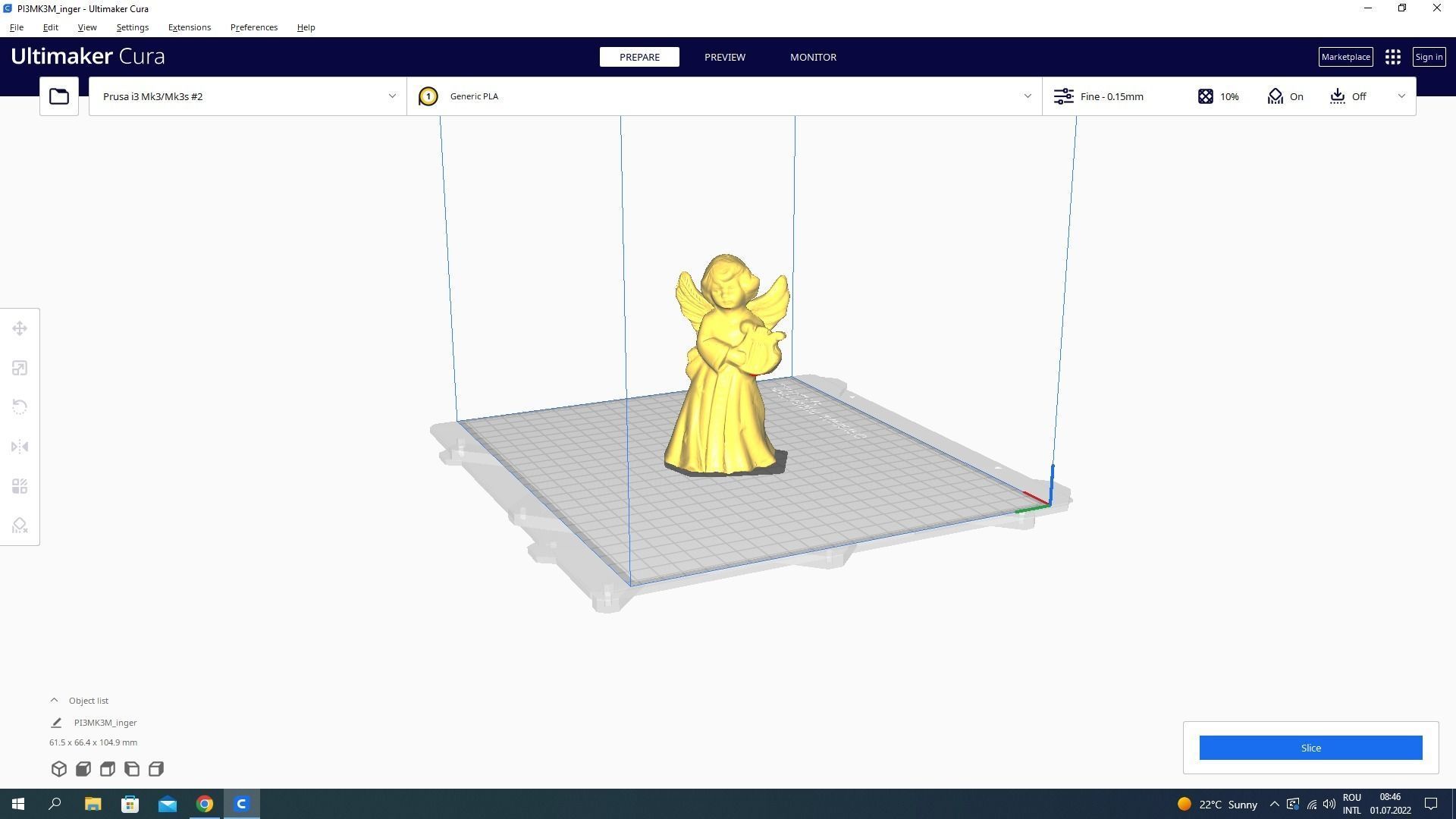Image resolution: width=1456 pixels, height=819 pixels.
Task: Switch to left side view icon
Action: 132,769
